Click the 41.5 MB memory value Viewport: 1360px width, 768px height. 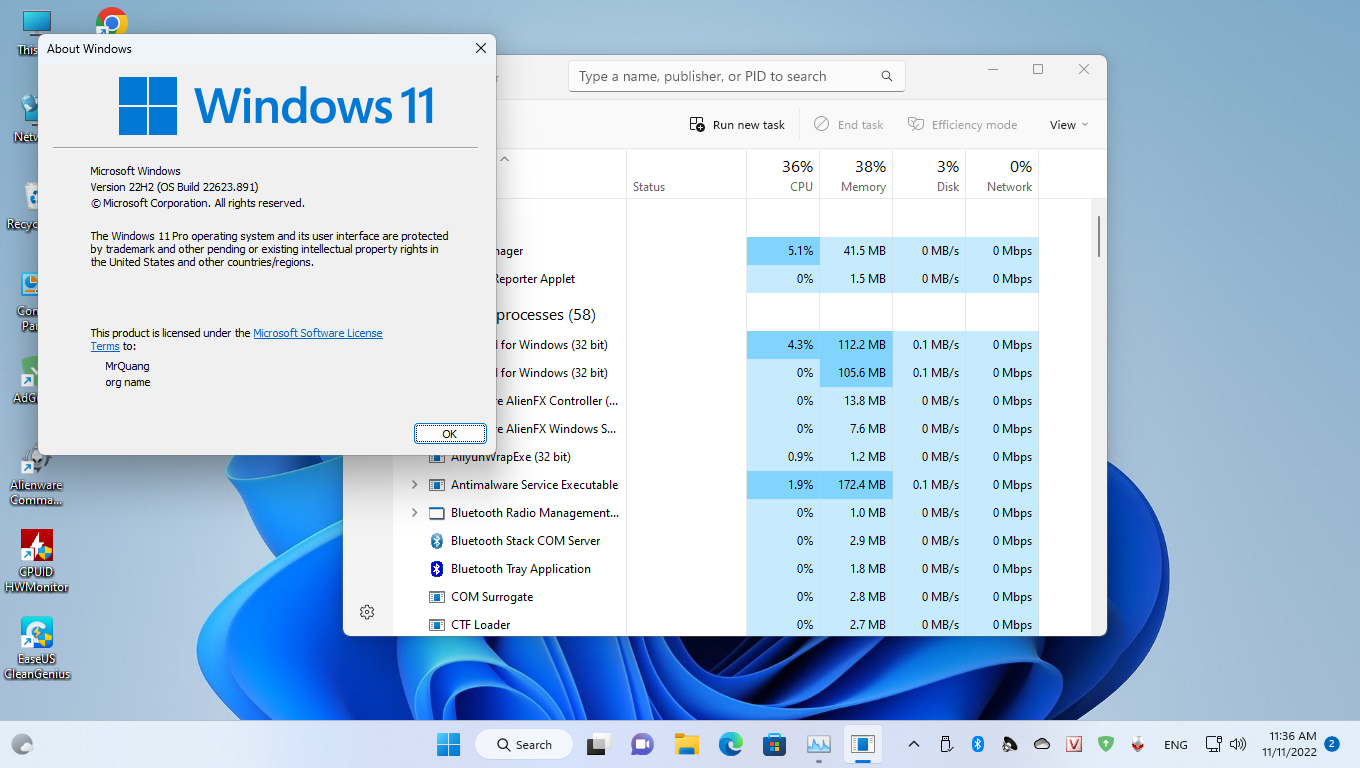click(x=864, y=251)
